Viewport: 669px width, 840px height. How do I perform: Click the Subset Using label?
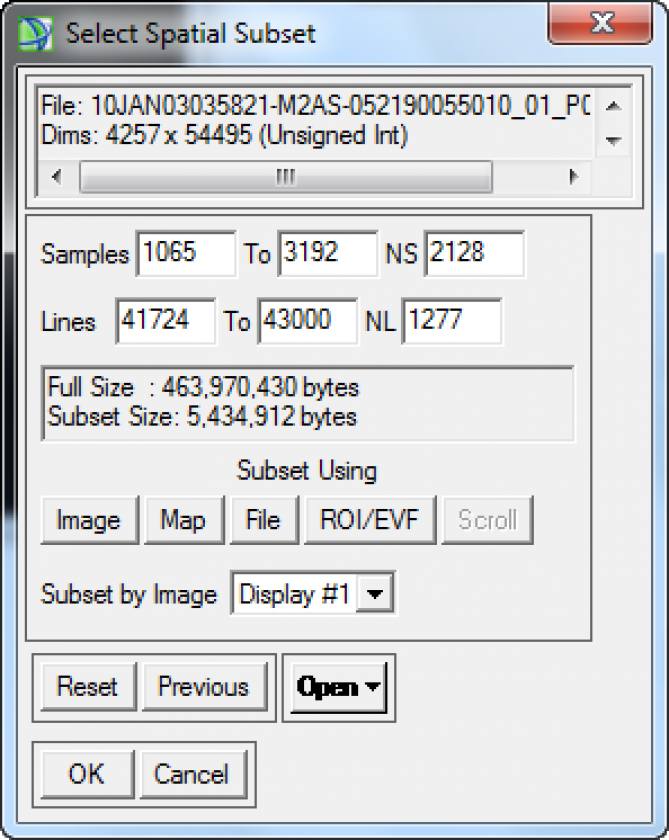(x=307, y=471)
